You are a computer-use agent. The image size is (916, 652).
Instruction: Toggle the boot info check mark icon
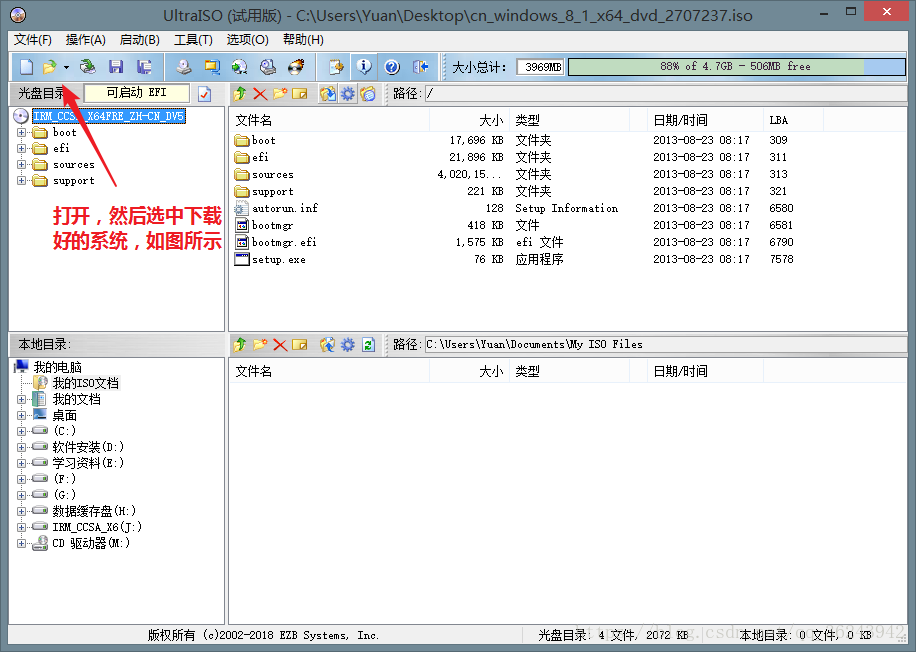coord(204,93)
